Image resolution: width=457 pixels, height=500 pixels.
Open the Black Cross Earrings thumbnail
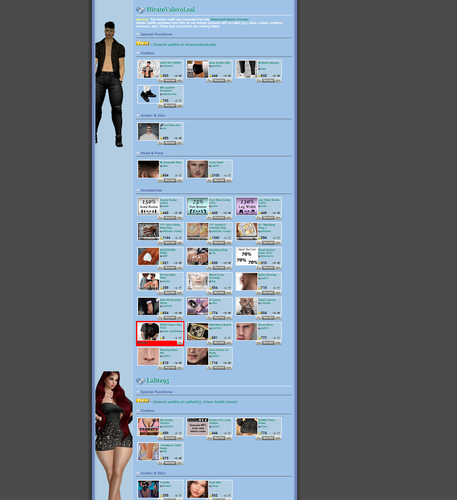(x=197, y=281)
